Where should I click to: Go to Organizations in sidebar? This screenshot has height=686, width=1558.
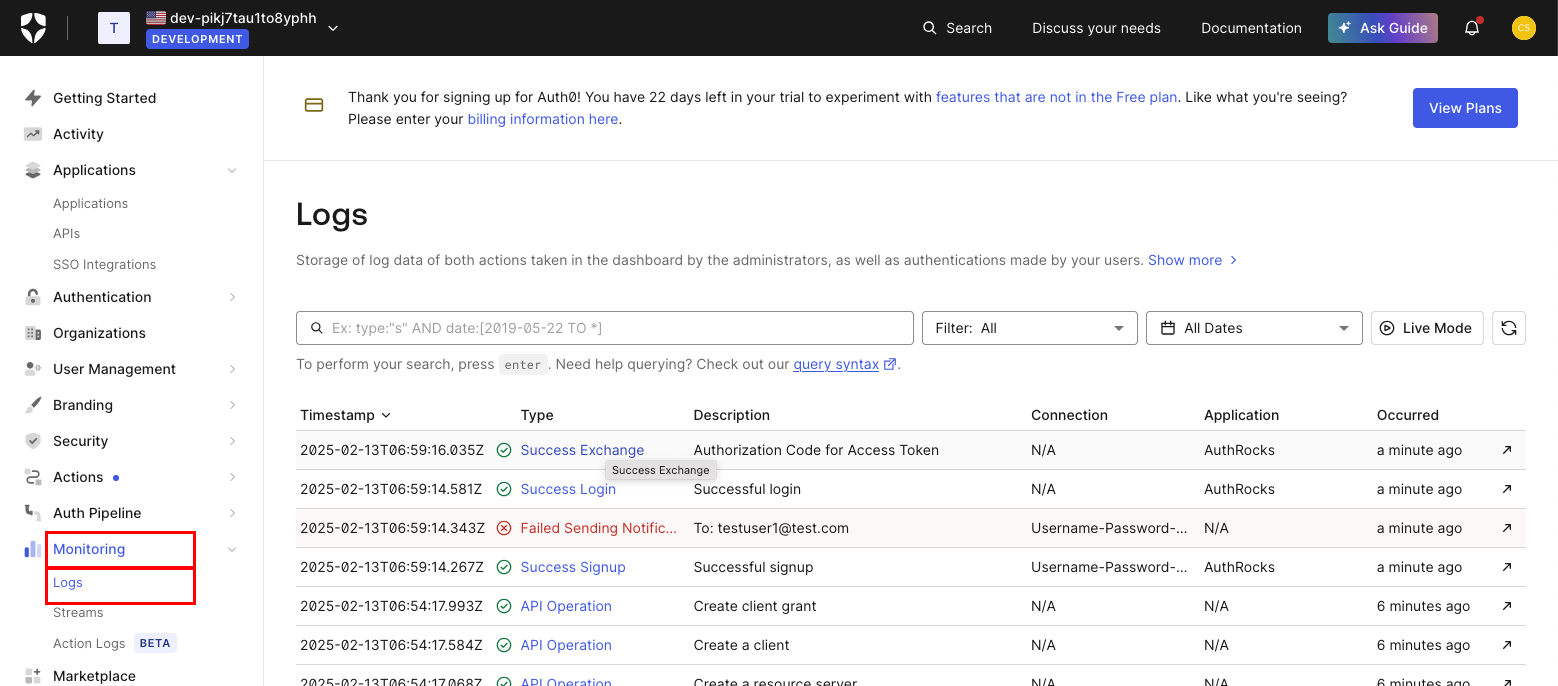pyautogui.click(x=99, y=333)
